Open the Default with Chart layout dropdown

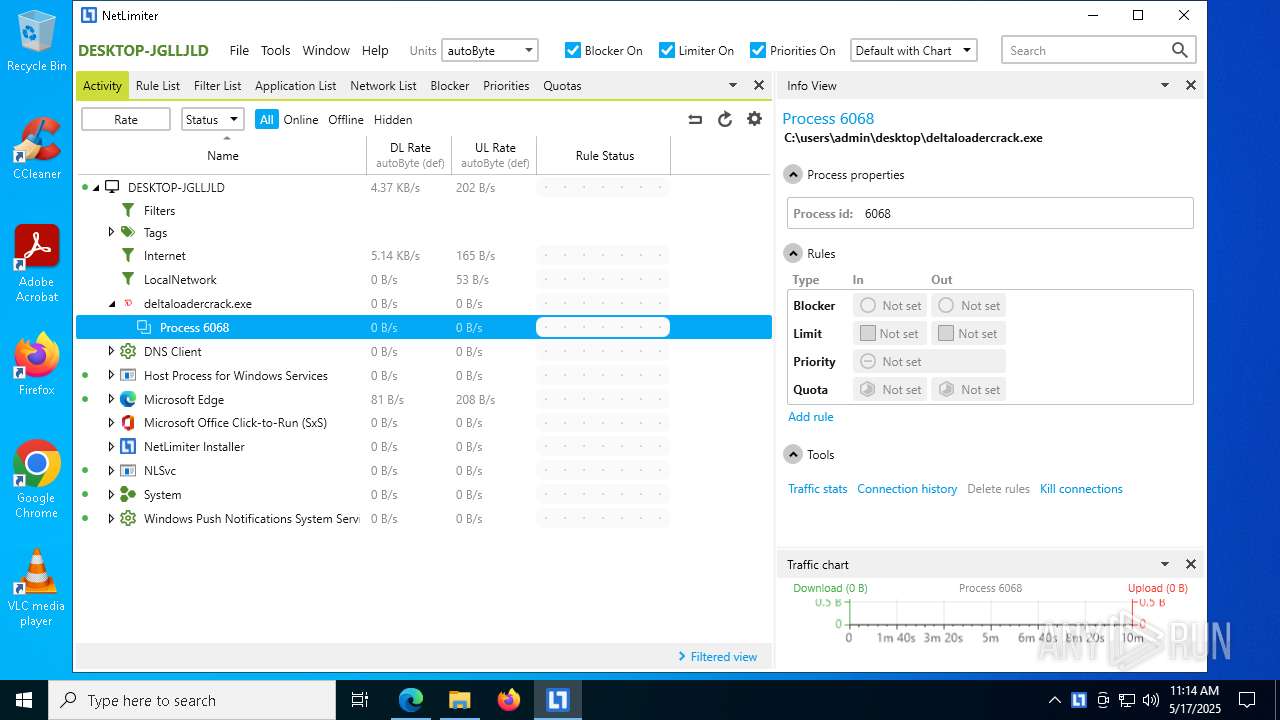pyautogui.click(x=914, y=50)
